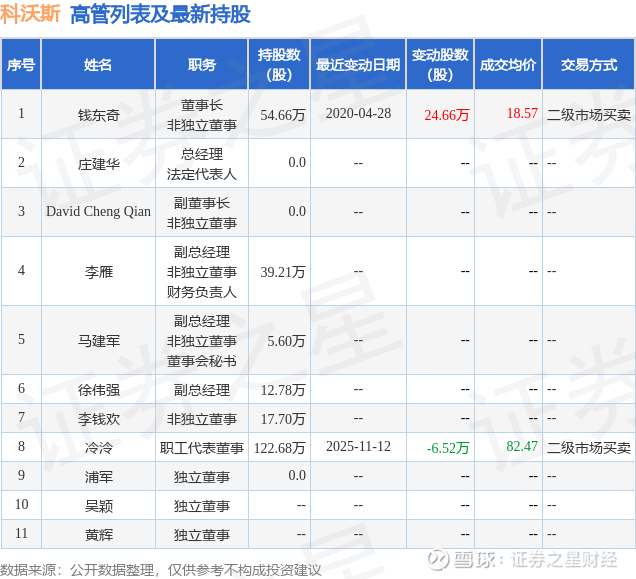The height and width of the screenshot is (579, 636).
Task: Click the holding value 17.70万
Action: click(283, 419)
